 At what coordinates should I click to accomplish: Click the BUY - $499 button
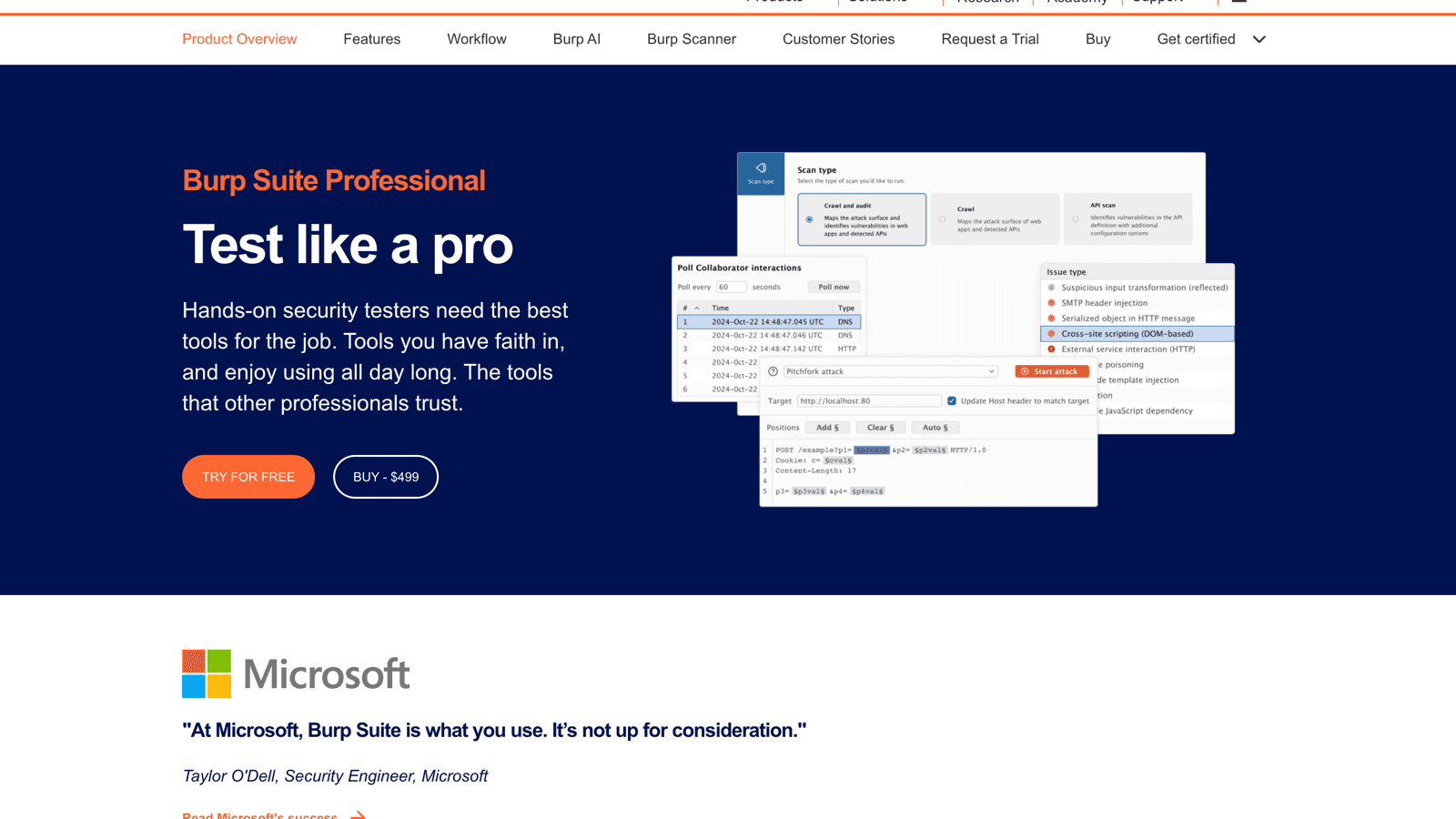pos(386,477)
